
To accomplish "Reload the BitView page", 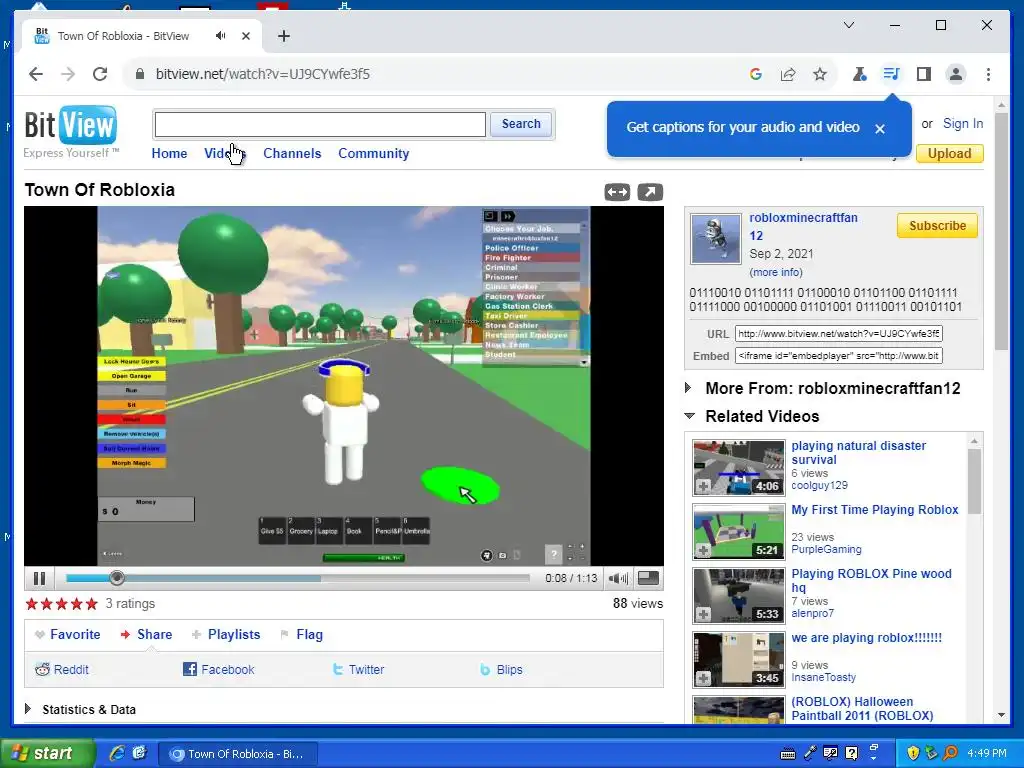I will pyautogui.click(x=100, y=74).
